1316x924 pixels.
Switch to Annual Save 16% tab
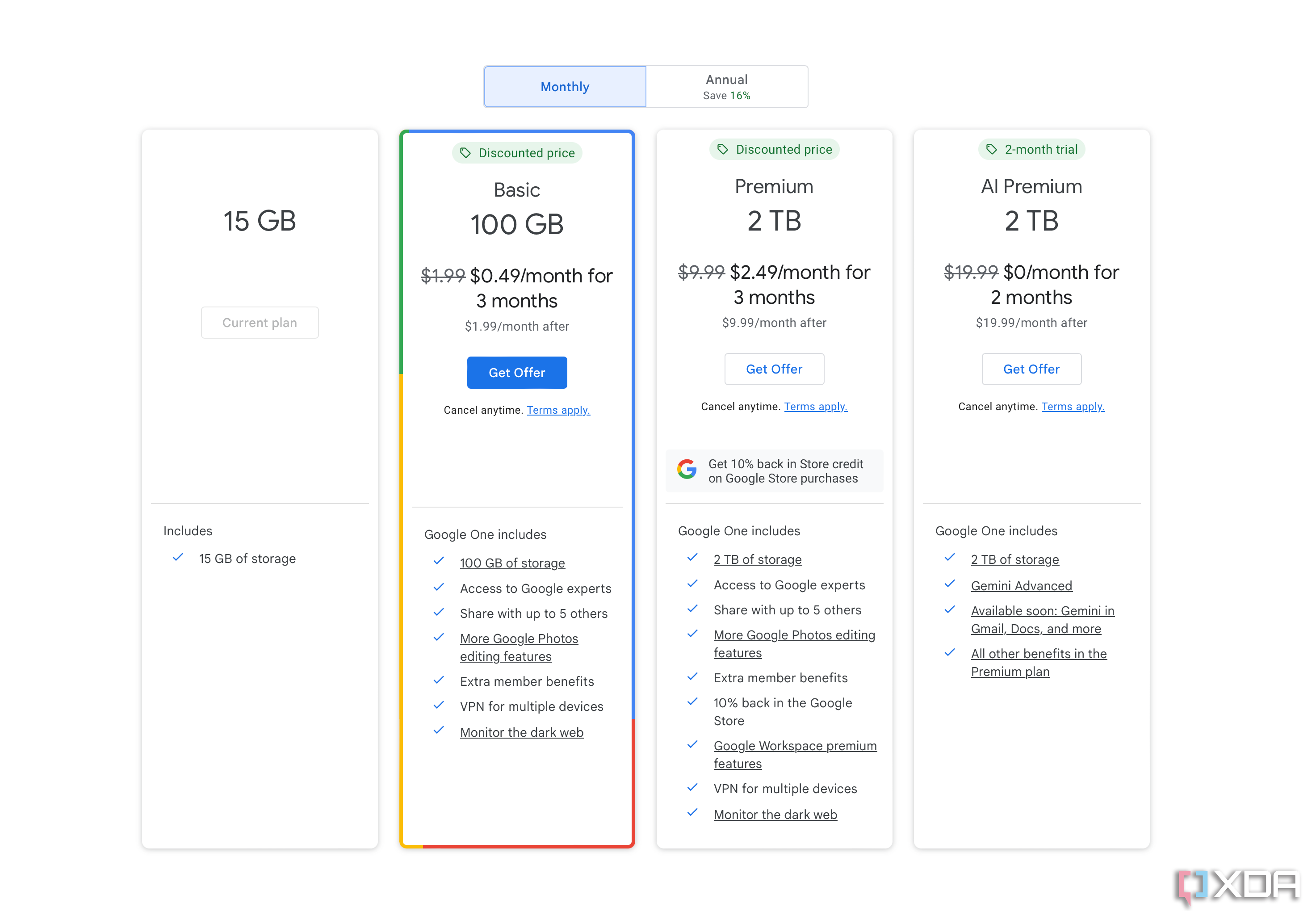pos(727,87)
